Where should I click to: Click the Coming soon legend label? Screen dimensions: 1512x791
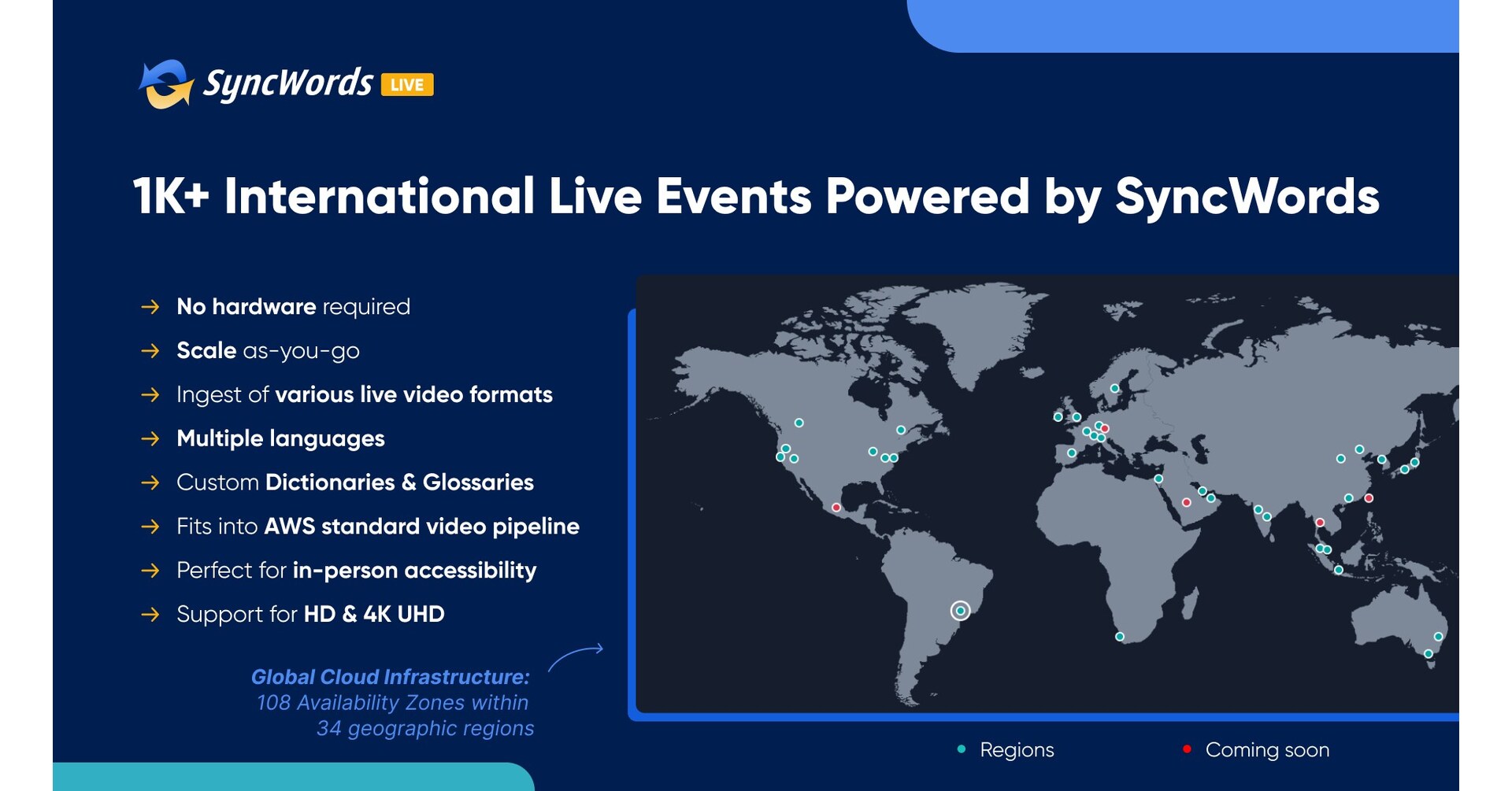(x=1269, y=750)
